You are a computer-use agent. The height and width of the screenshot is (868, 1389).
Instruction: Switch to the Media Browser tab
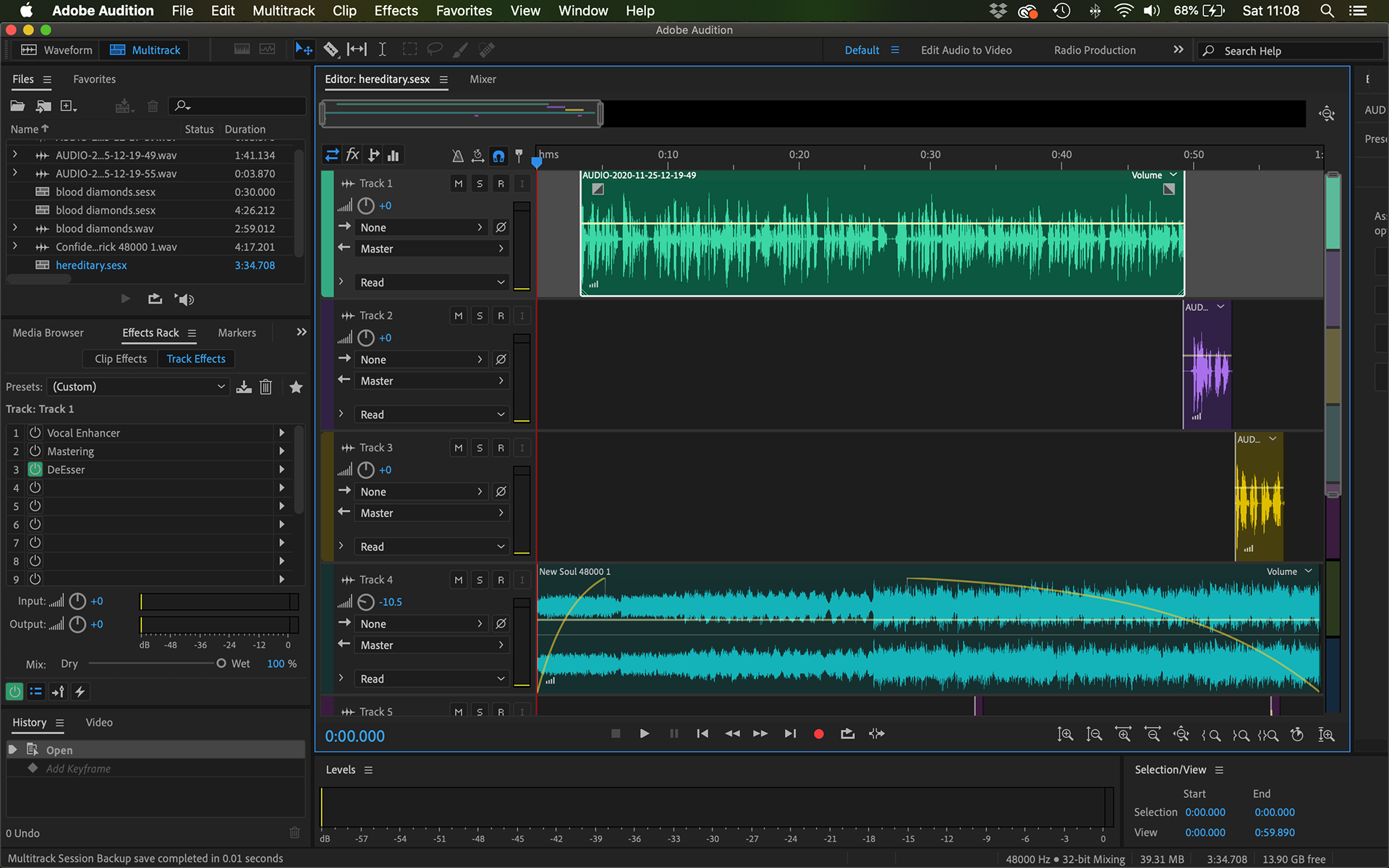48,333
